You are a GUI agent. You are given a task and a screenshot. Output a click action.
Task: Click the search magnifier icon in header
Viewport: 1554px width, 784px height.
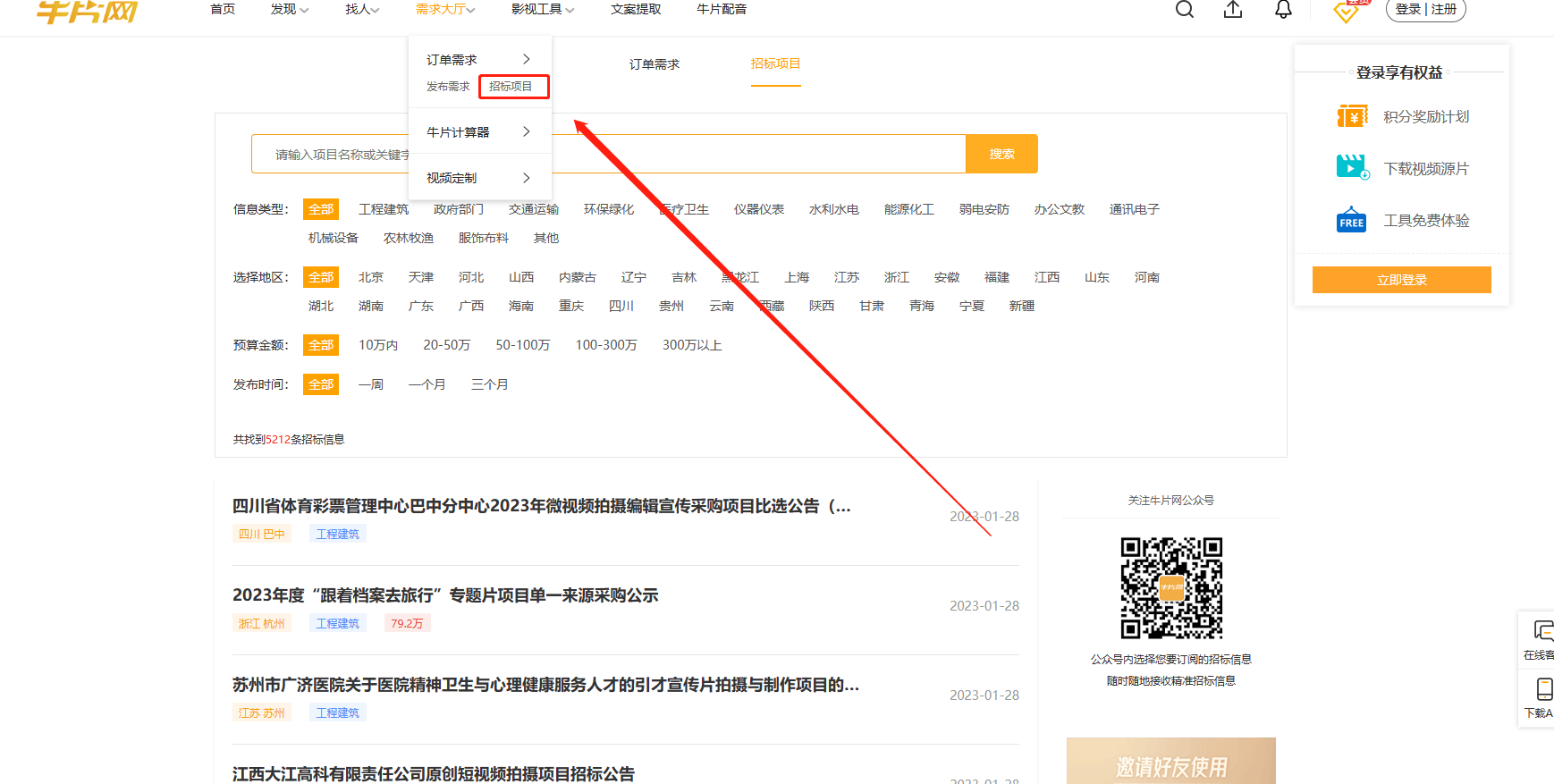tap(1185, 9)
